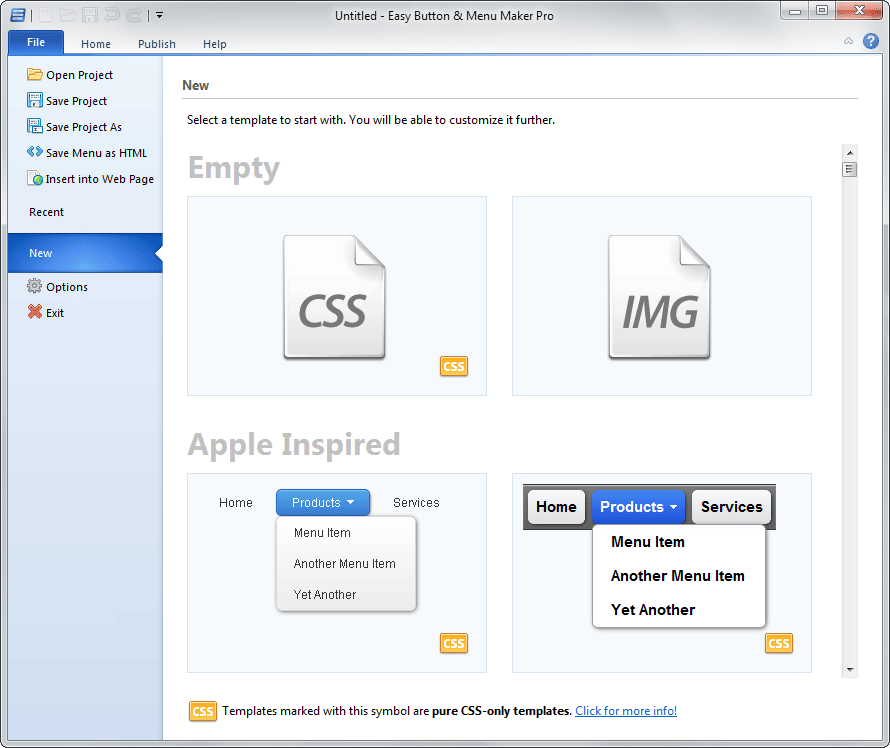This screenshot has height=748, width=890.
Task: Follow the 'Click for more info!' link
Action: [626, 711]
